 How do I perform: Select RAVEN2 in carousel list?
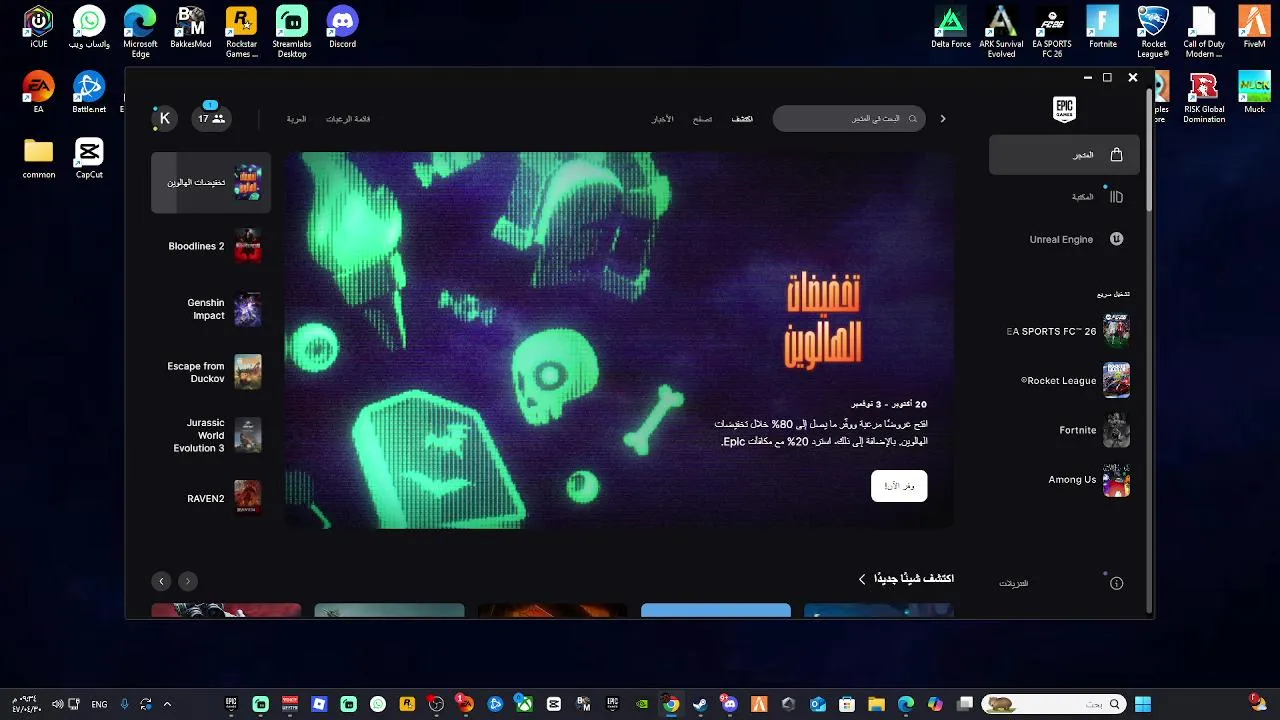(x=211, y=498)
